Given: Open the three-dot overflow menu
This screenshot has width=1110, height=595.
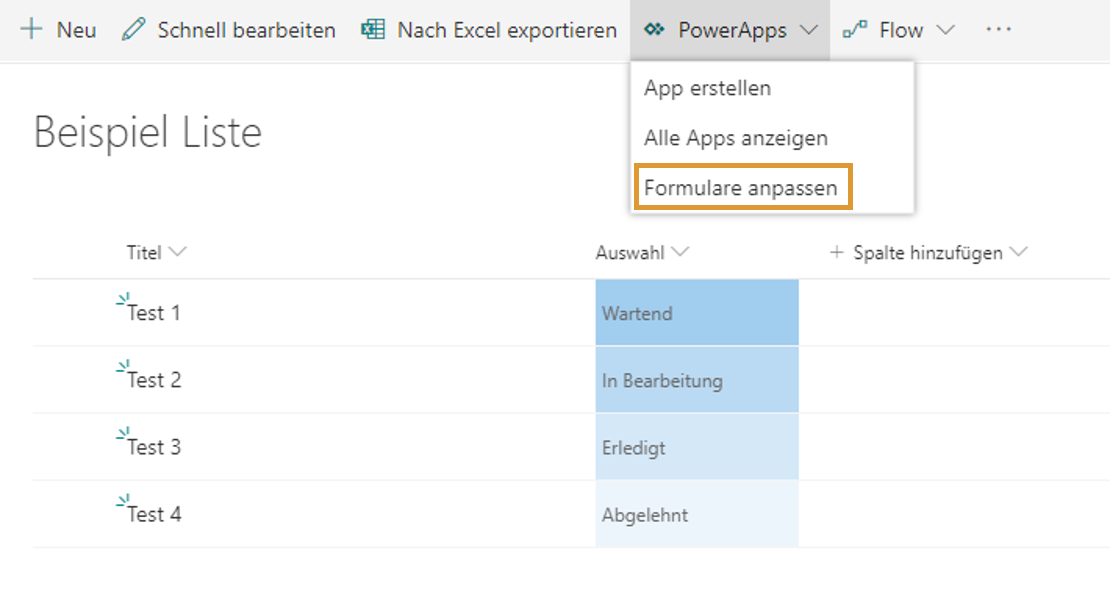Looking at the screenshot, I should click(x=998, y=30).
